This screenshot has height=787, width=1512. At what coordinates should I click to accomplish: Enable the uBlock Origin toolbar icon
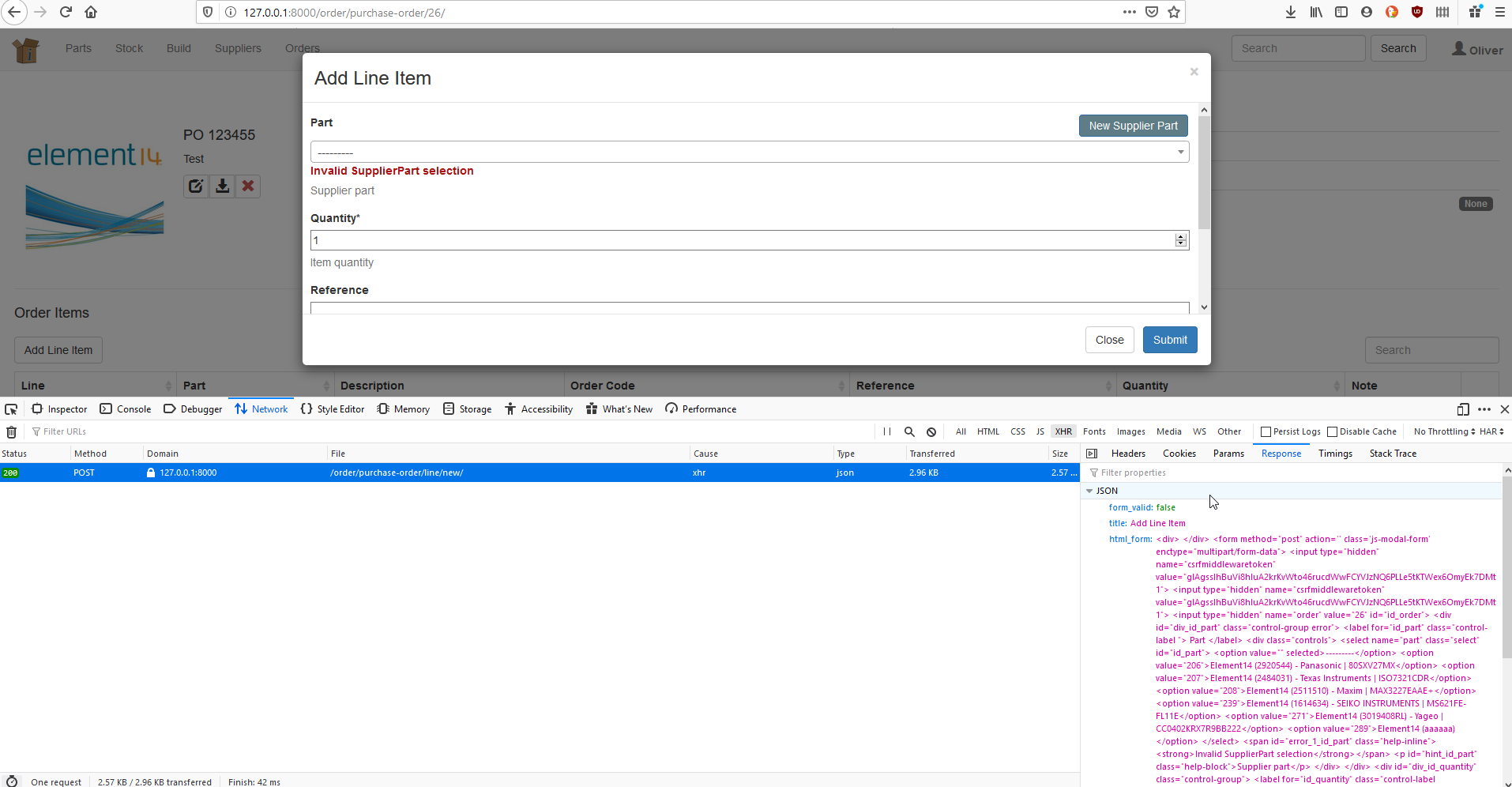[1417, 12]
